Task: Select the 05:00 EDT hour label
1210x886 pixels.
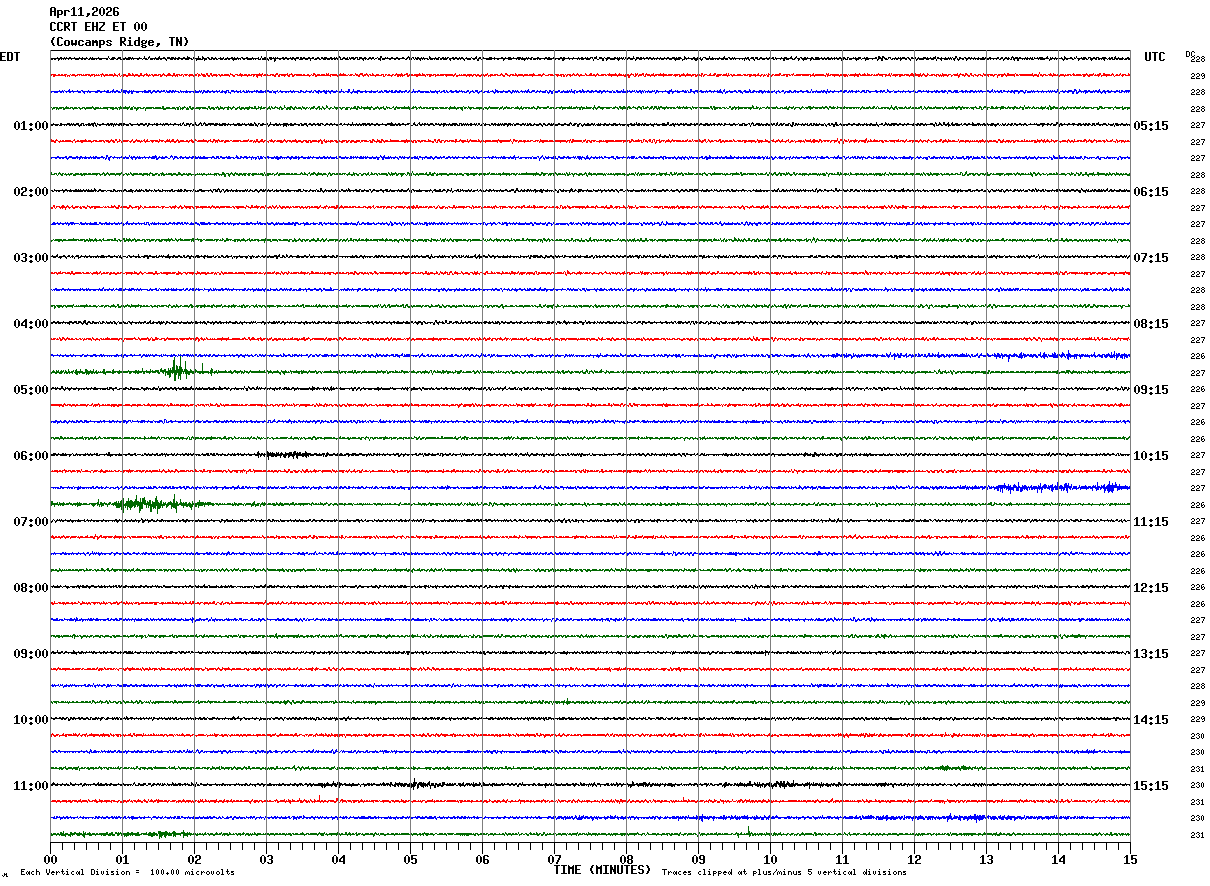Action: coord(31,390)
